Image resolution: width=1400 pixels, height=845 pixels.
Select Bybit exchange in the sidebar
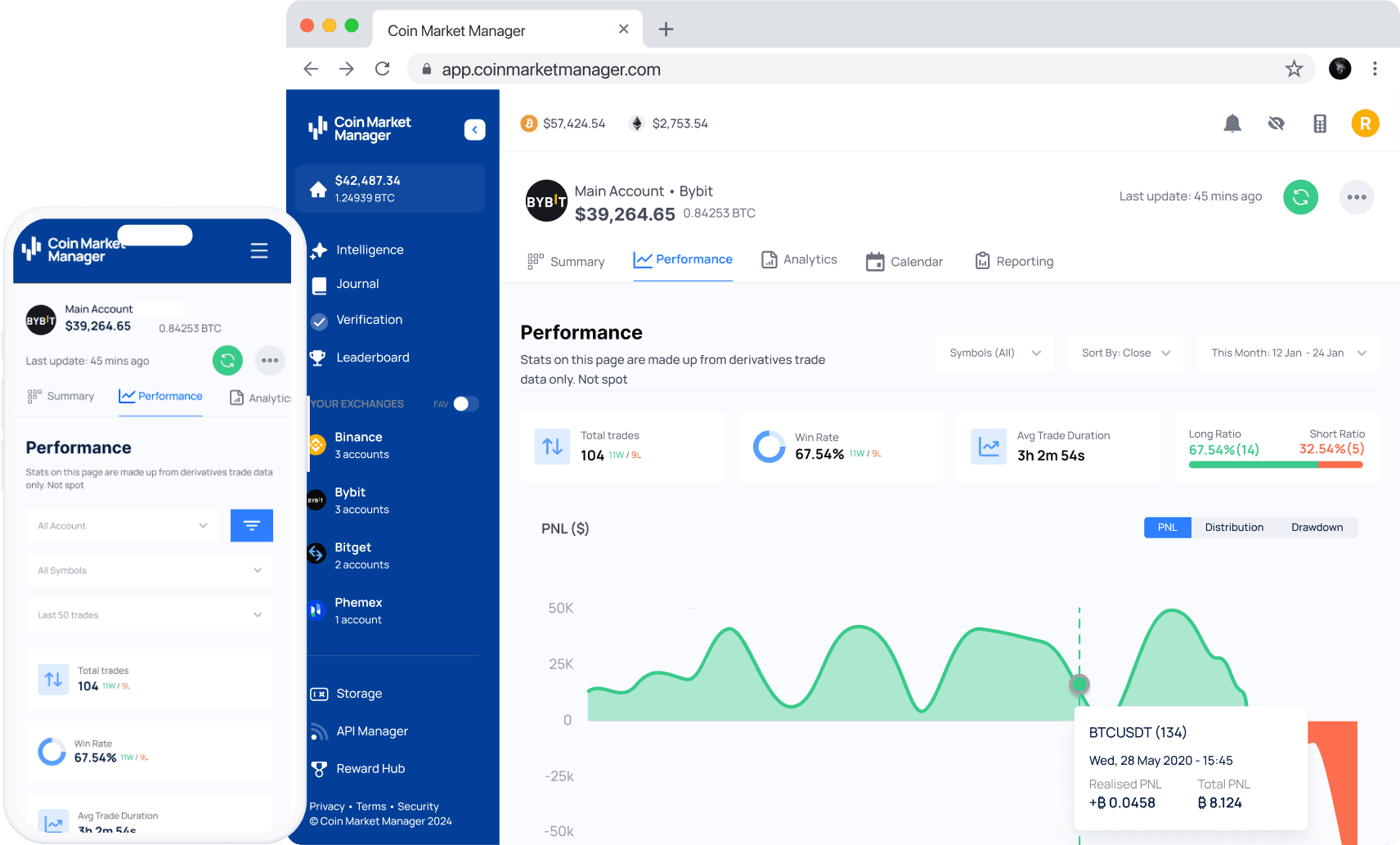point(348,501)
